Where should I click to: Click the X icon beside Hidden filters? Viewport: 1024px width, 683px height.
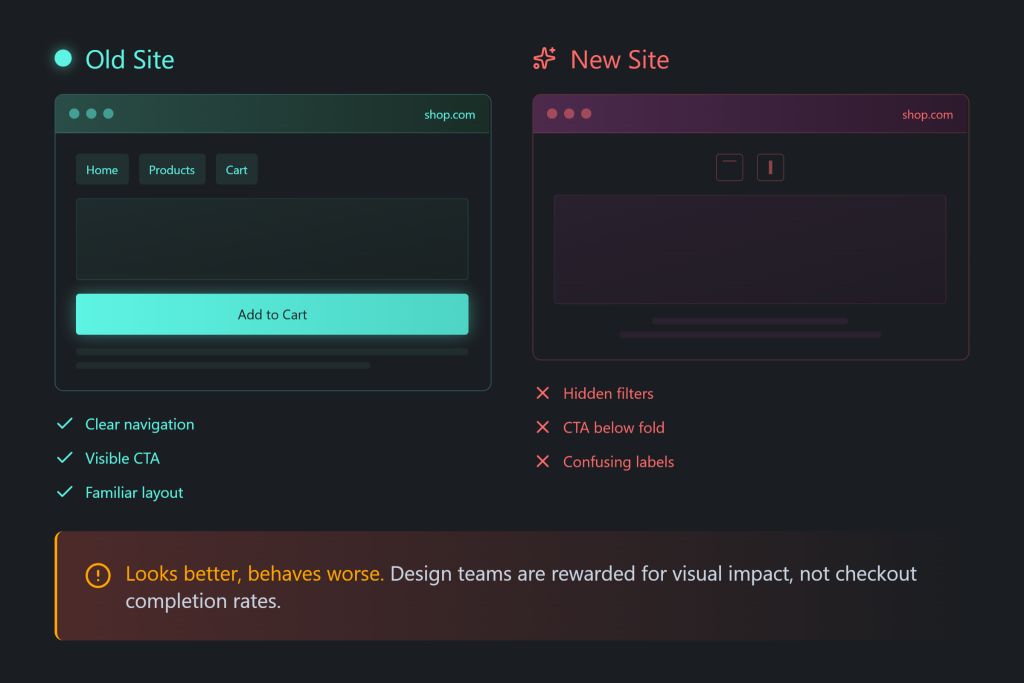tap(543, 393)
